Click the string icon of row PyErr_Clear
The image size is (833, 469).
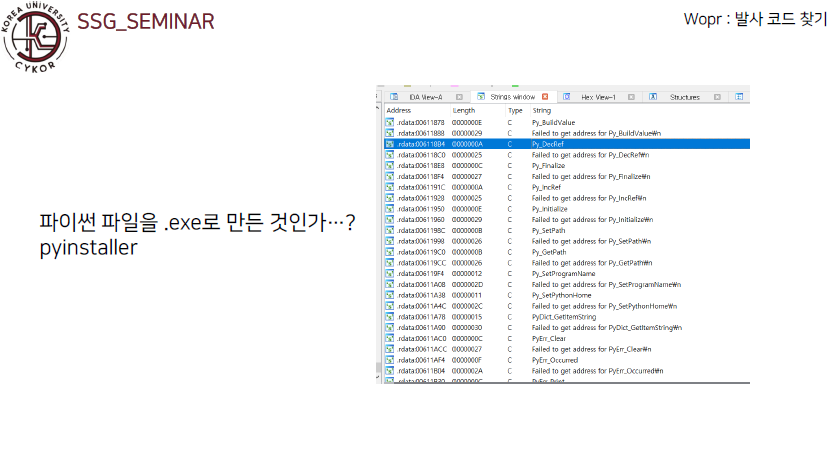tap(390, 338)
